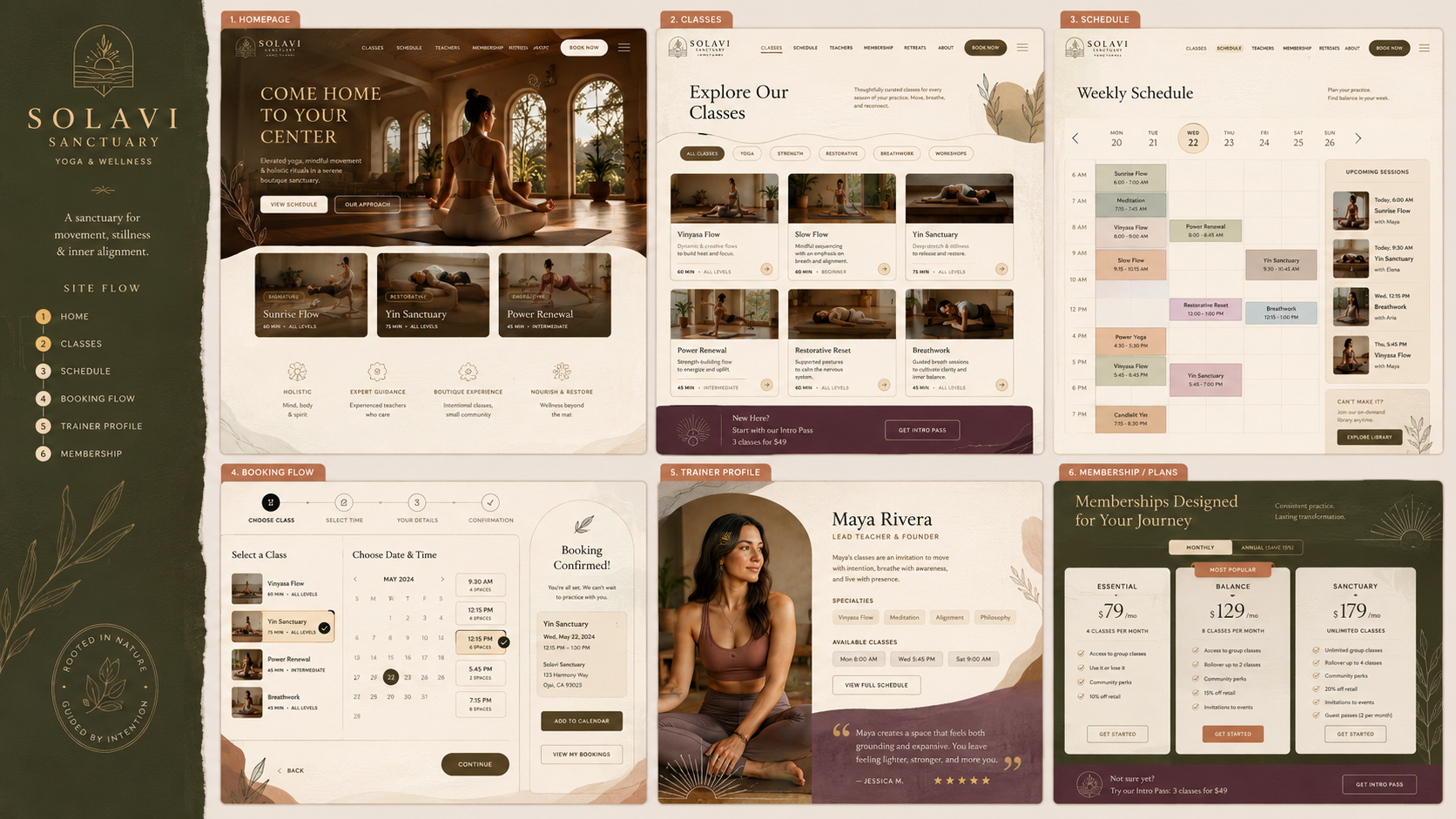Select the 12:15 PM 6 spaces time slot
1456x819 pixels.
(x=481, y=642)
